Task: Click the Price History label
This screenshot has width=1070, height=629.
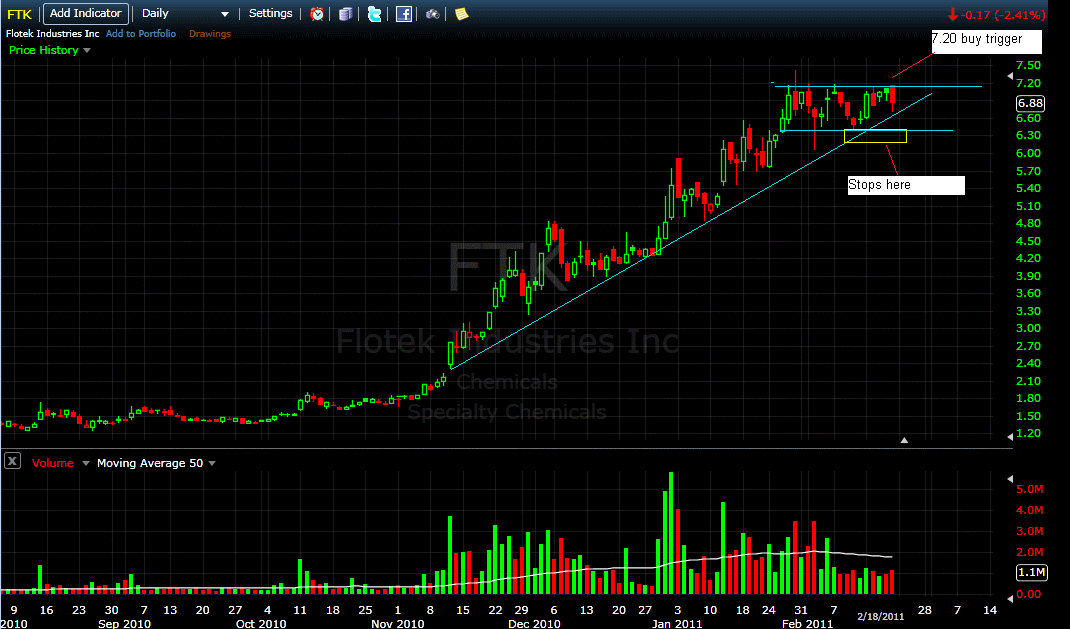Action: 44,50
